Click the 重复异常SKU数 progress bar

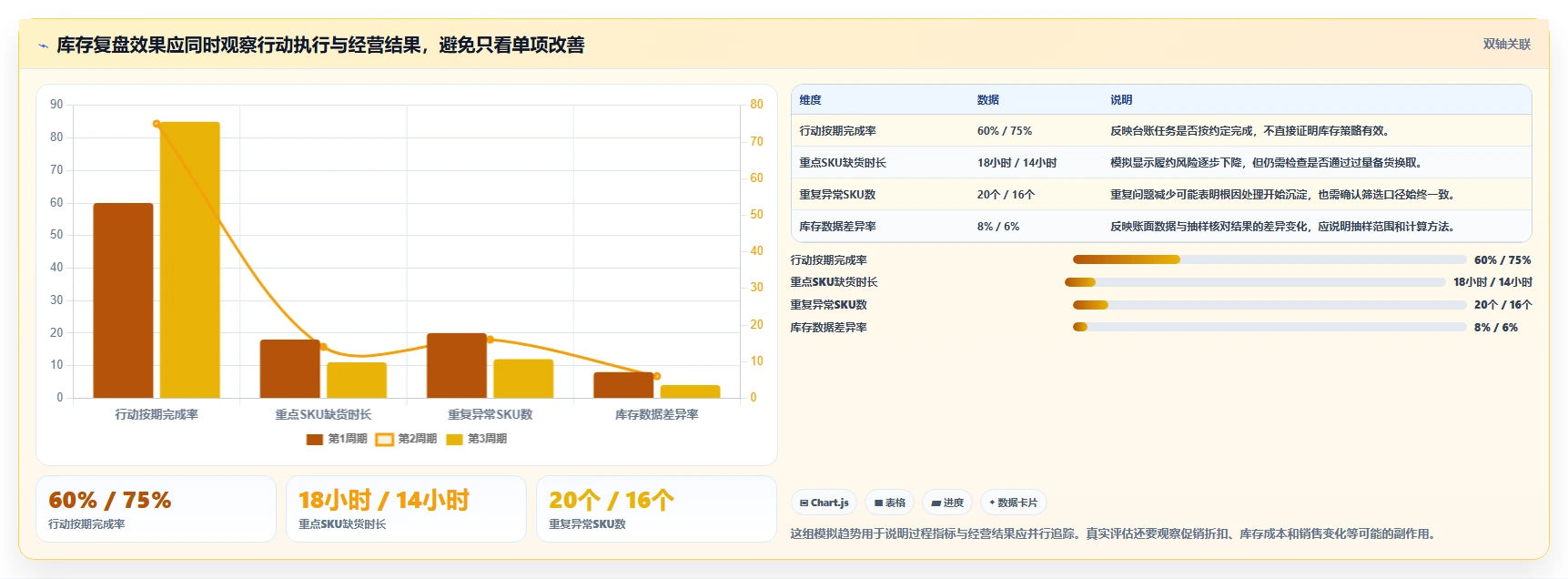click(x=1270, y=305)
